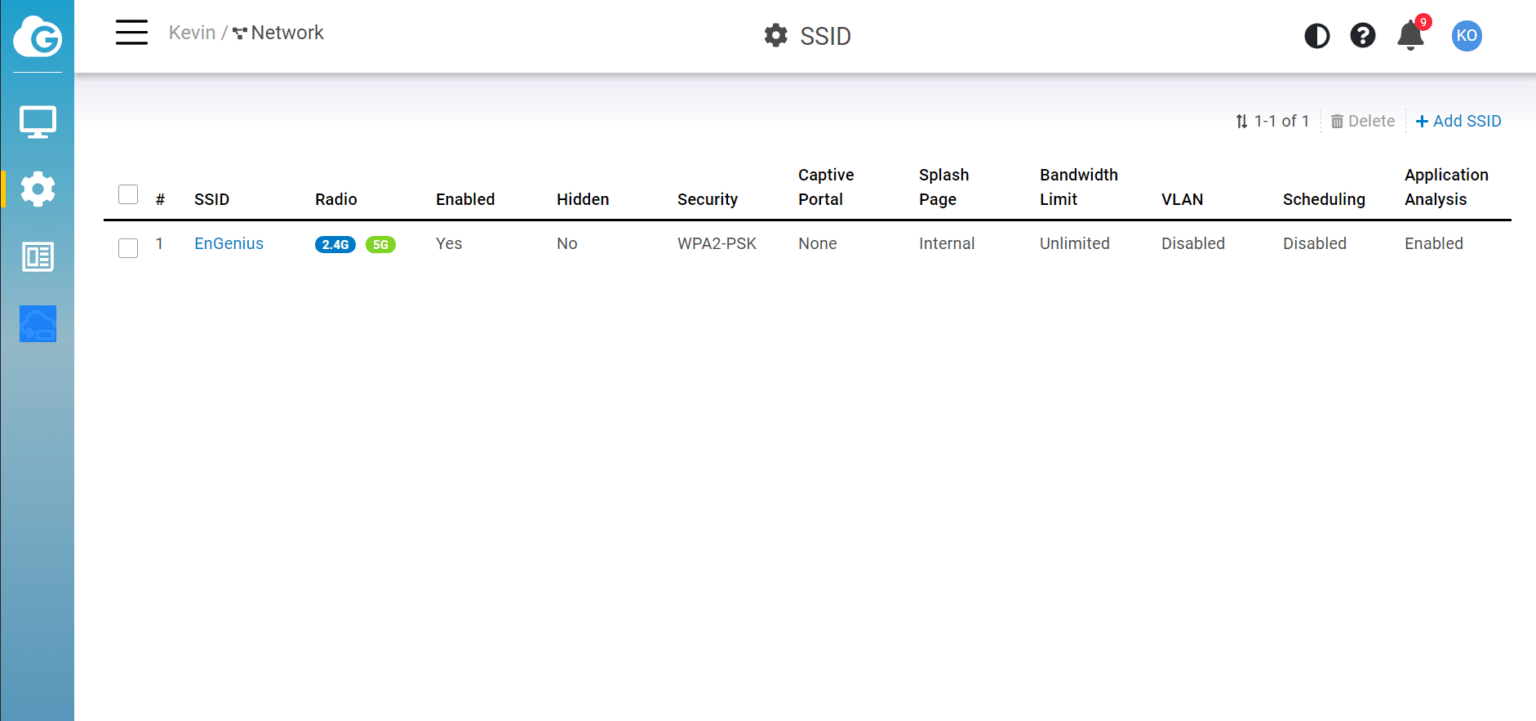Click the Add SSID button
The width and height of the screenshot is (1536, 721).
coord(1459,121)
